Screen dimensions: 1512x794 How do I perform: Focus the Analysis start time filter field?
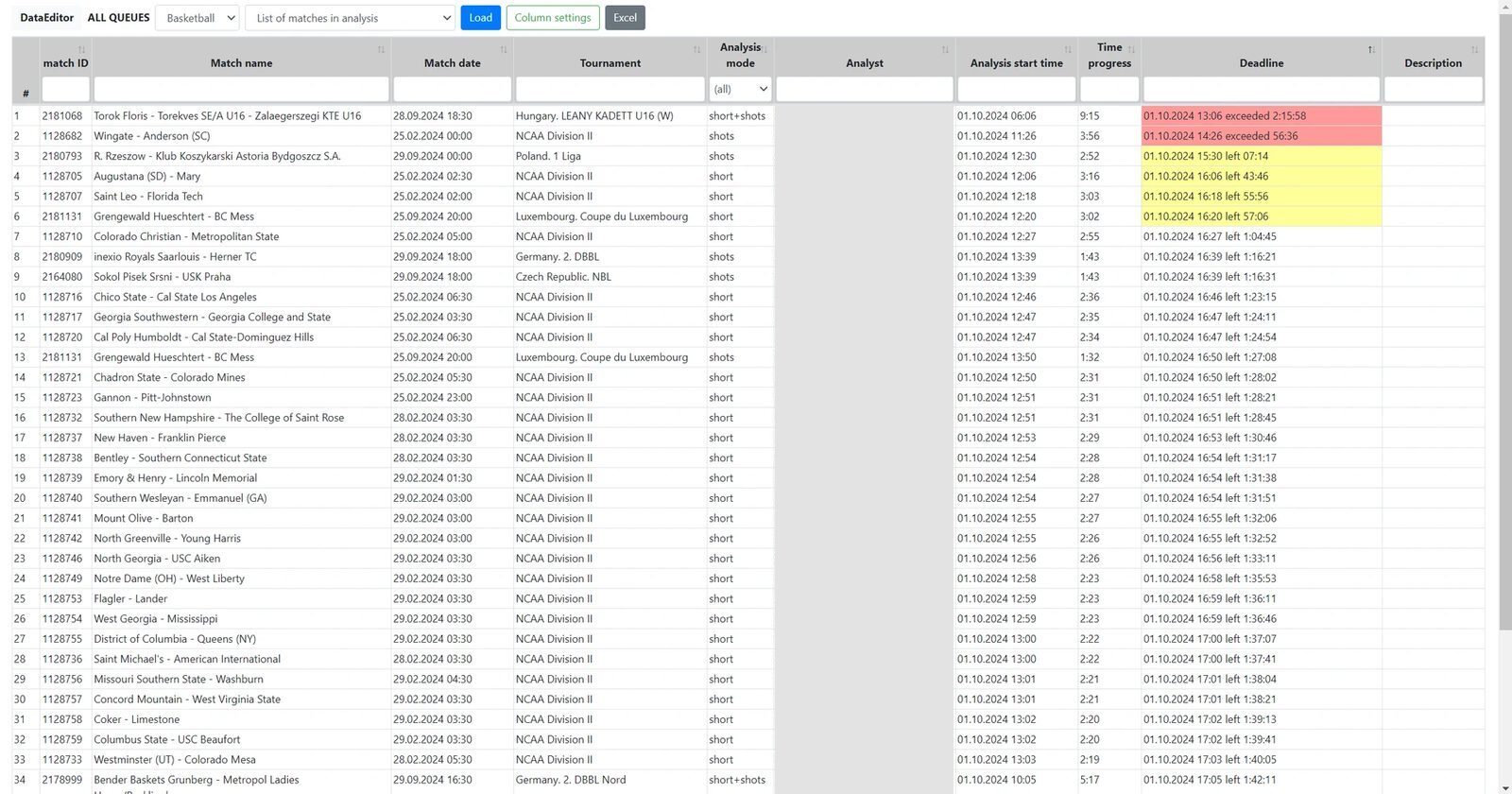click(x=1017, y=89)
